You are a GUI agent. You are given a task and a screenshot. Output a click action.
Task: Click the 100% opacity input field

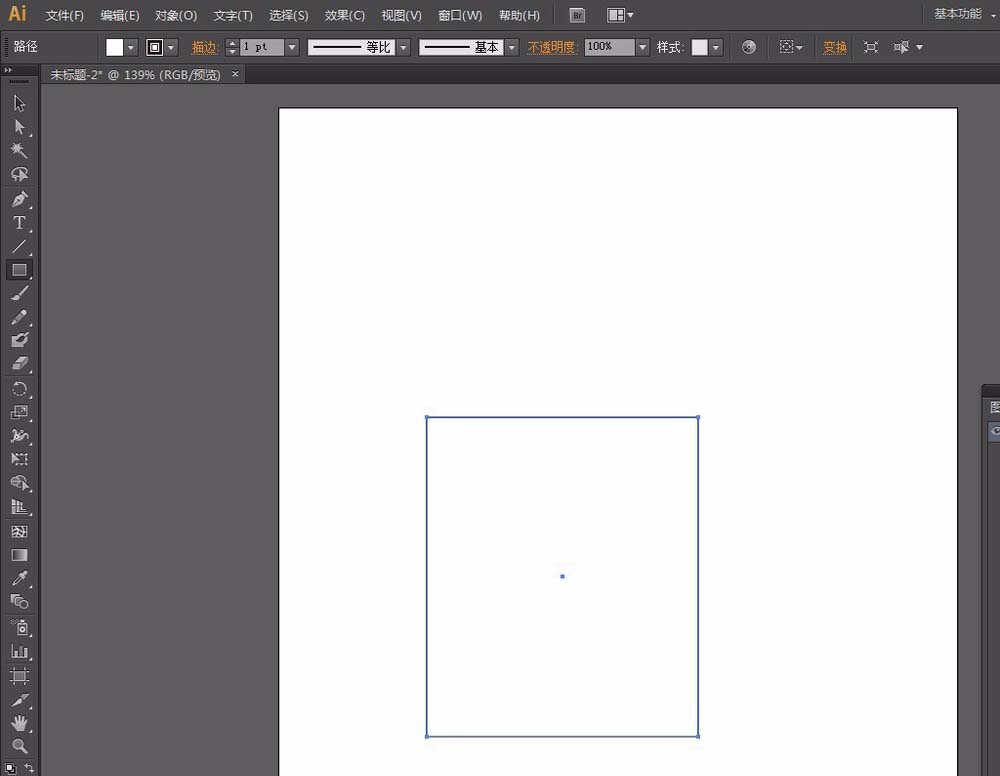(610, 47)
